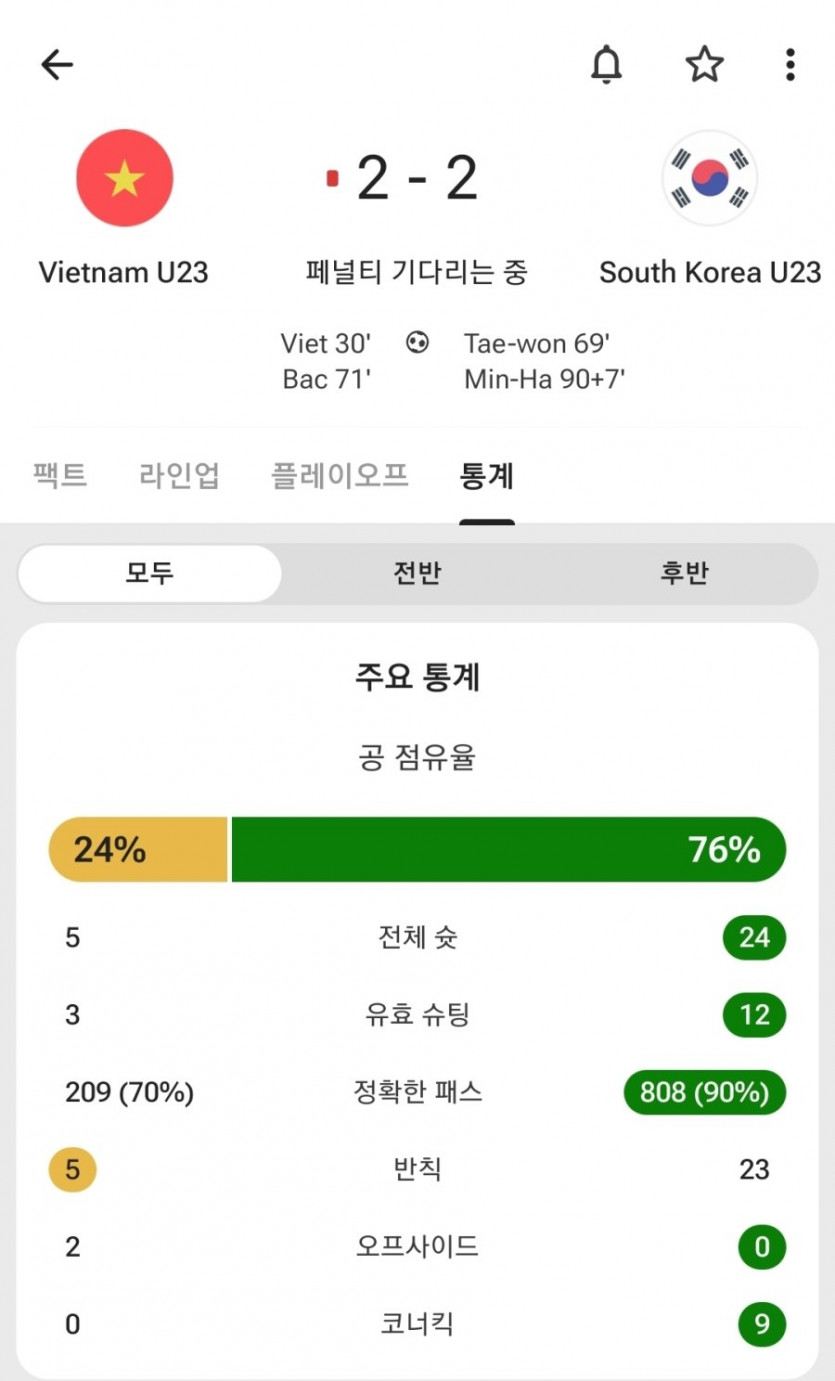This screenshot has width=835, height=1381.
Task: Tap the Vietnam U23 team name
Action: point(123,272)
